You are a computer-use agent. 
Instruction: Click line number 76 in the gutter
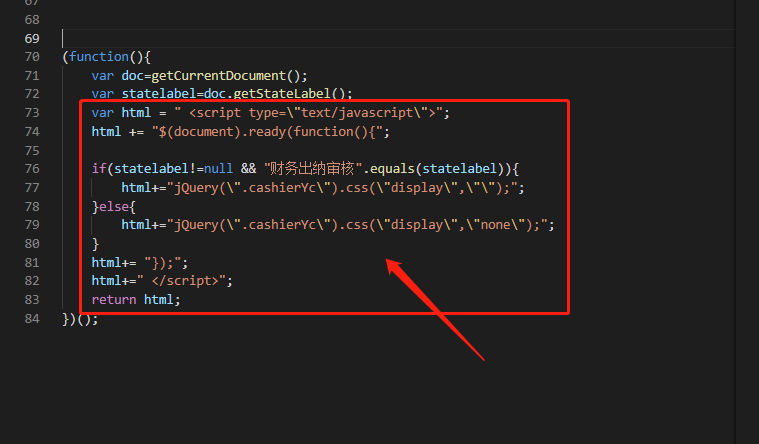tap(32, 169)
